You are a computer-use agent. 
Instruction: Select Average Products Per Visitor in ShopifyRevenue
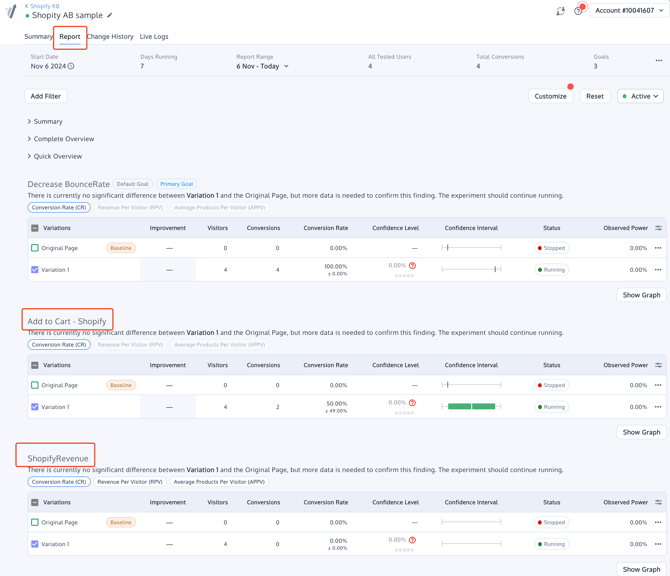(219, 482)
